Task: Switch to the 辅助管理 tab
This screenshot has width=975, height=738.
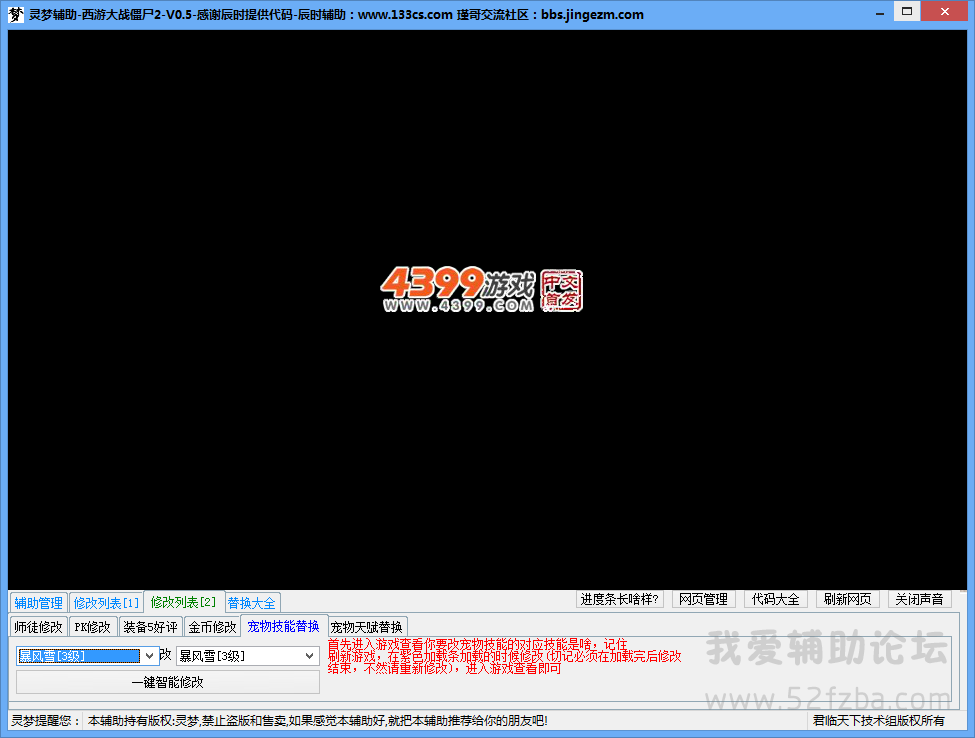Action: [39, 603]
